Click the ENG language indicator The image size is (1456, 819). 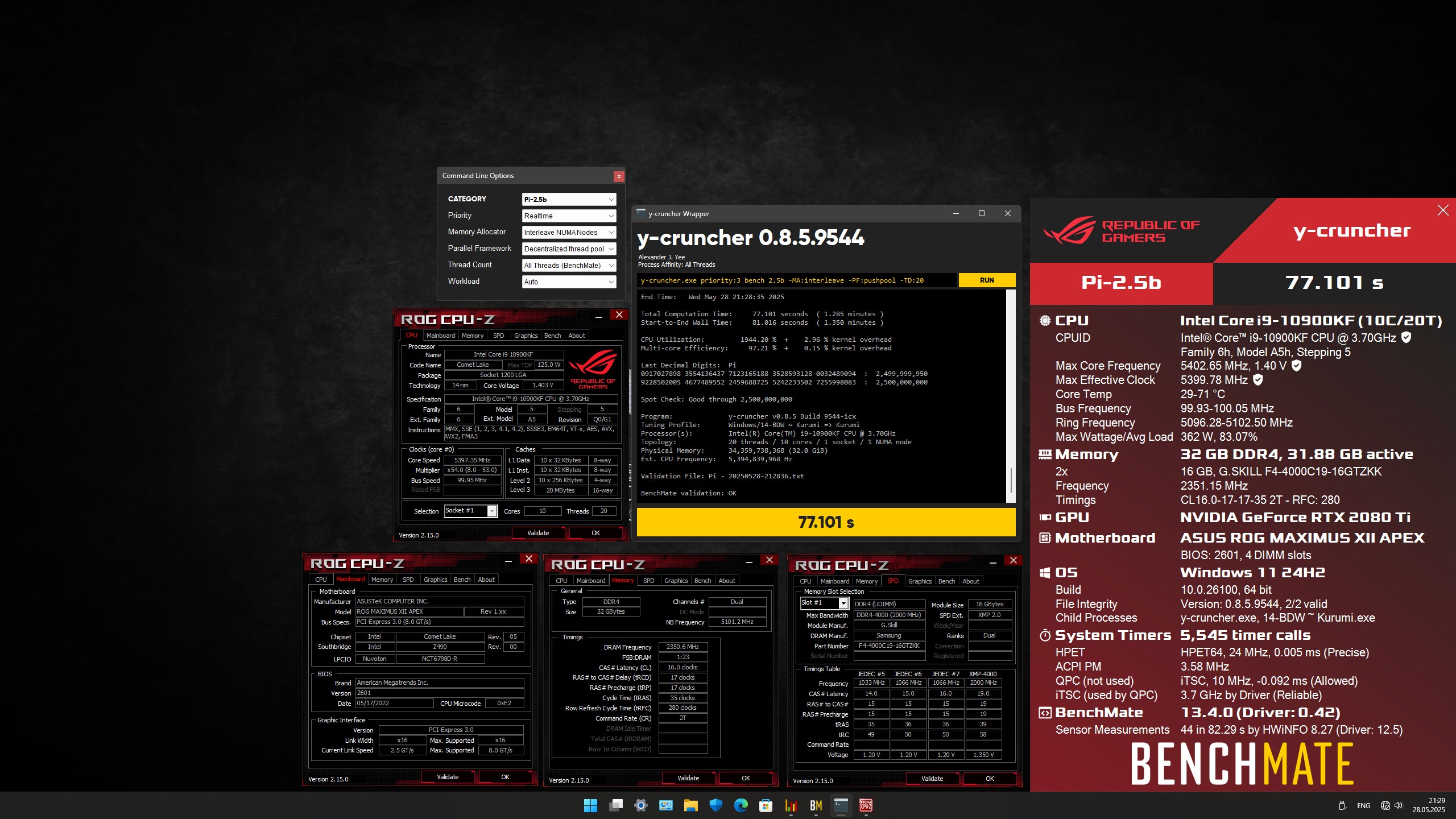point(1363,805)
